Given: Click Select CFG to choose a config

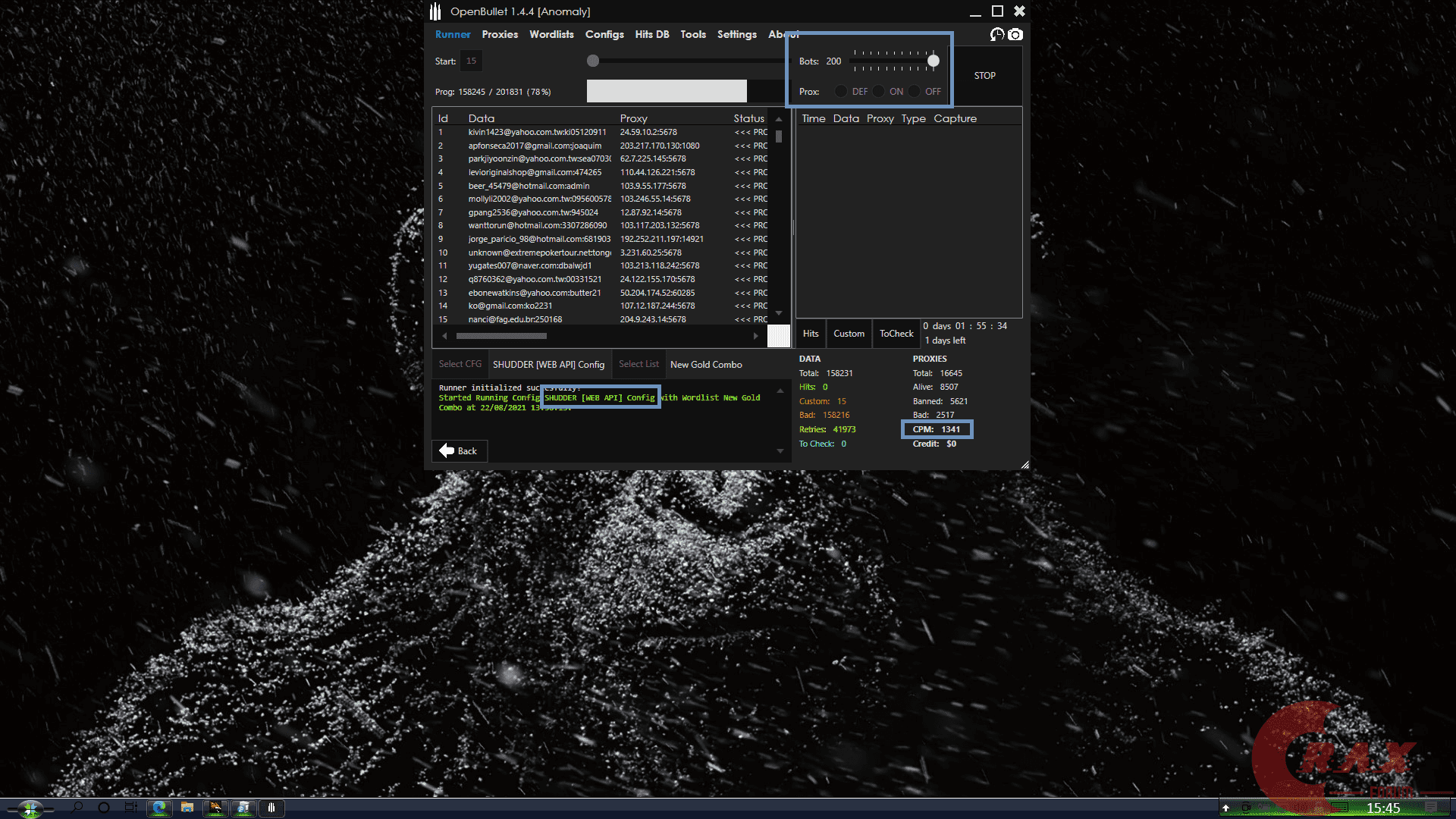Looking at the screenshot, I should [x=460, y=364].
